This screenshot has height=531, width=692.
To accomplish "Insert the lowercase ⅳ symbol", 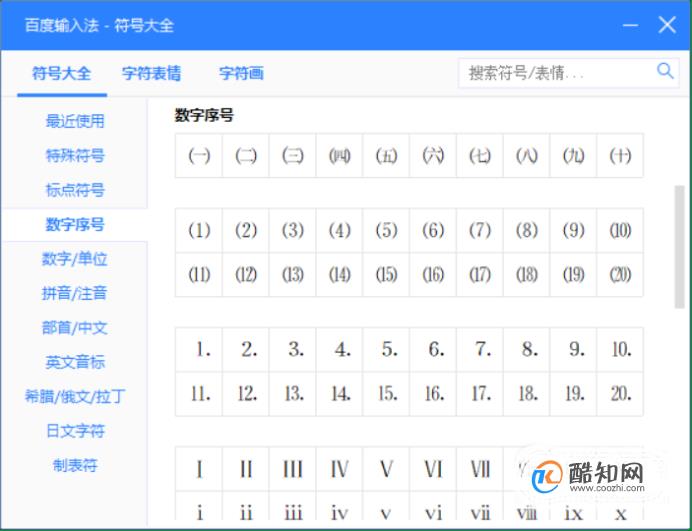I will [339, 506].
